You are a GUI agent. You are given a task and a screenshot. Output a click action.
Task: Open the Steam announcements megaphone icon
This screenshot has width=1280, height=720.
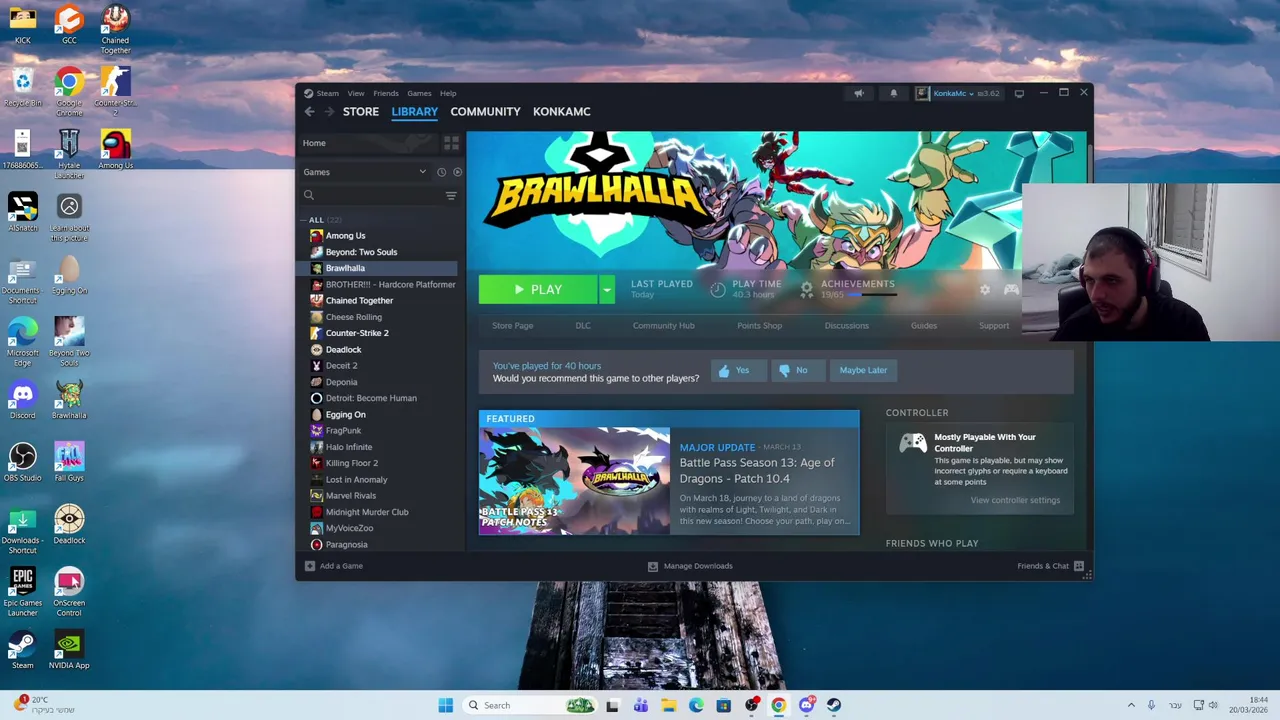[x=859, y=93]
